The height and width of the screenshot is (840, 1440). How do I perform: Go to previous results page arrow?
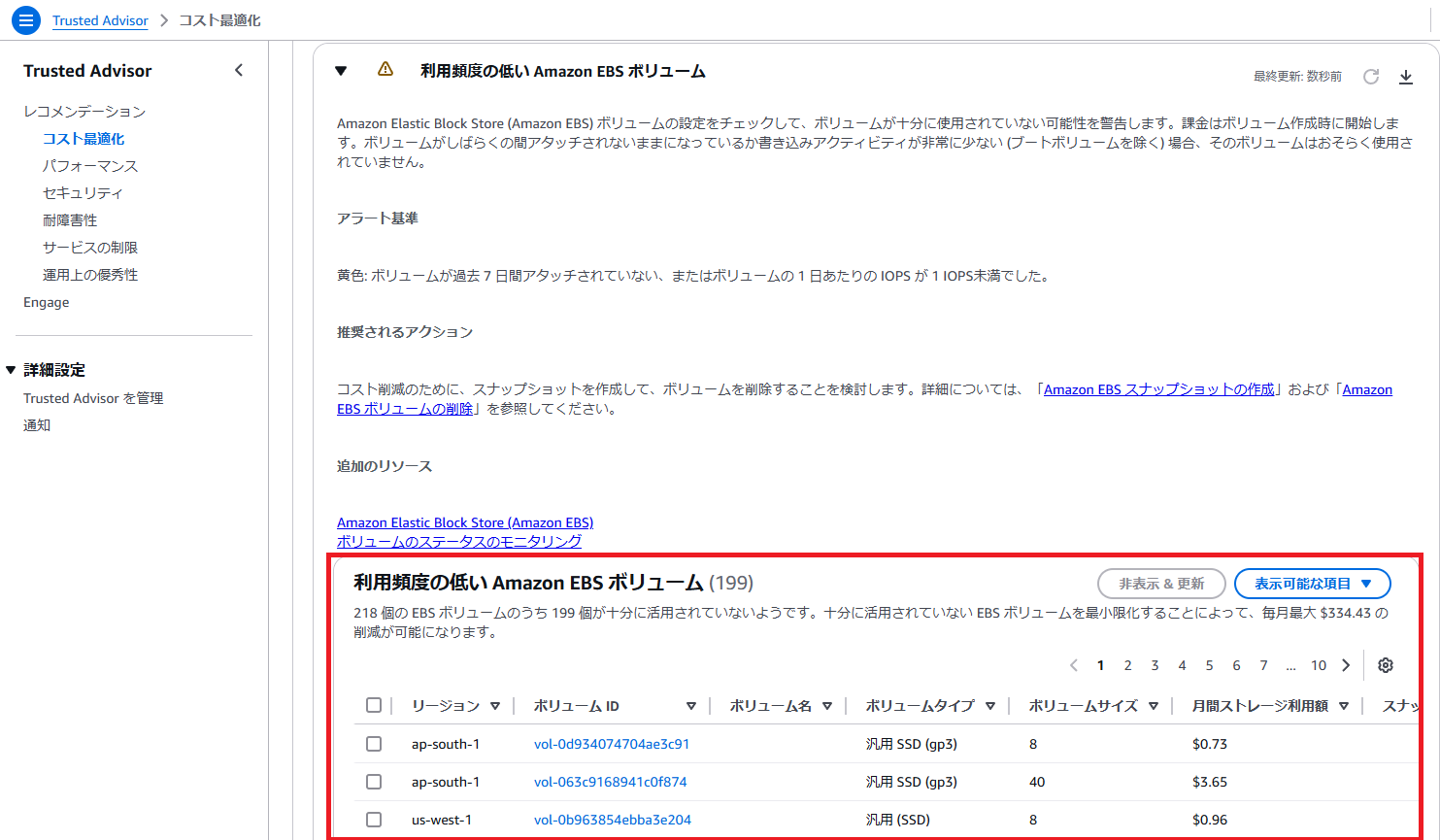pos(1074,665)
